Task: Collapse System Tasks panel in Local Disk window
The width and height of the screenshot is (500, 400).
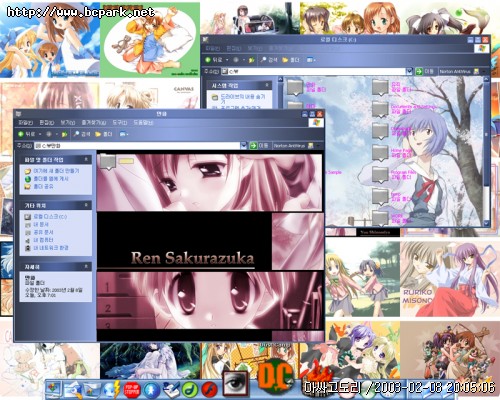Action: coord(267,85)
